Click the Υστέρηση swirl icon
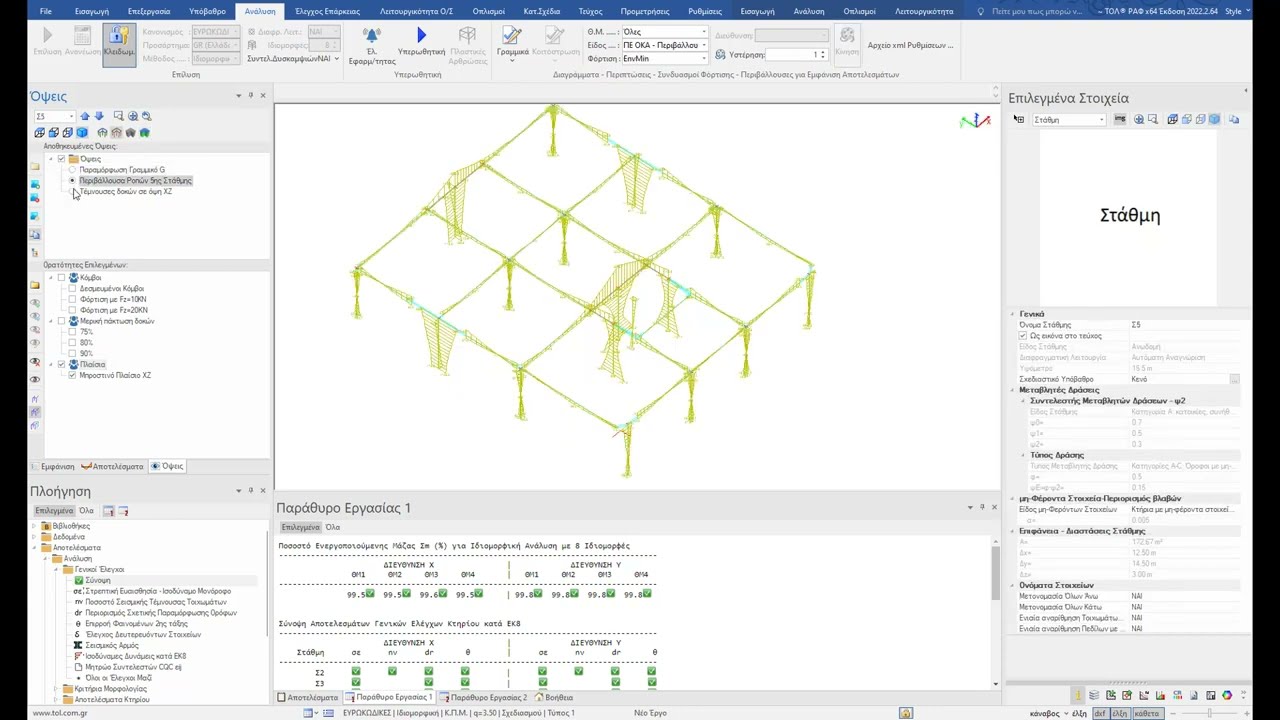Image resolution: width=1280 pixels, height=720 pixels. (720, 55)
